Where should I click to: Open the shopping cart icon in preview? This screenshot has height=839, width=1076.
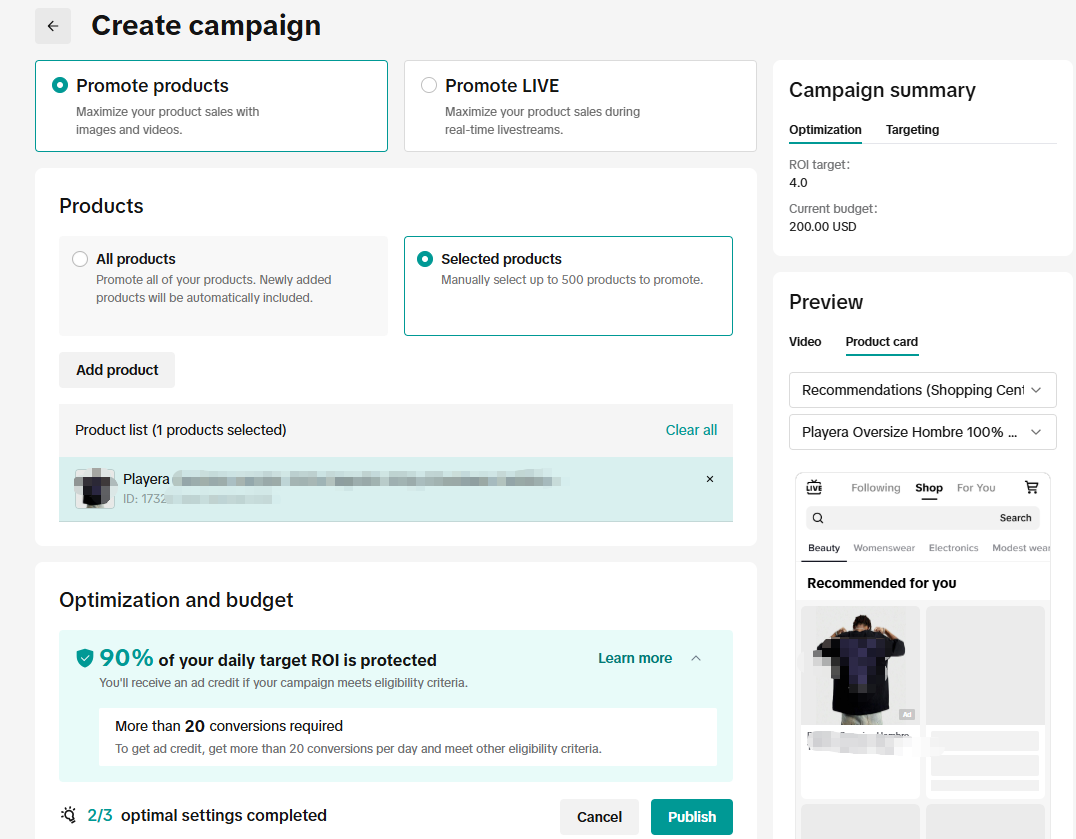[1031, 487]
